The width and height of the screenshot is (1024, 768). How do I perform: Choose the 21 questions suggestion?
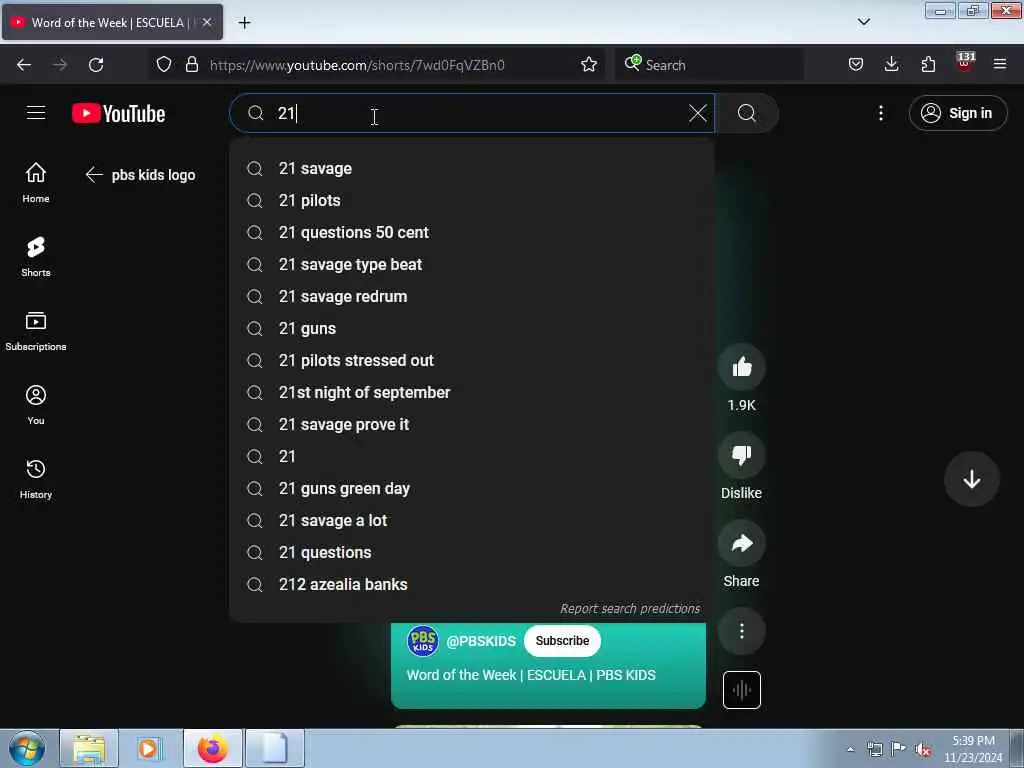(472, 552)
